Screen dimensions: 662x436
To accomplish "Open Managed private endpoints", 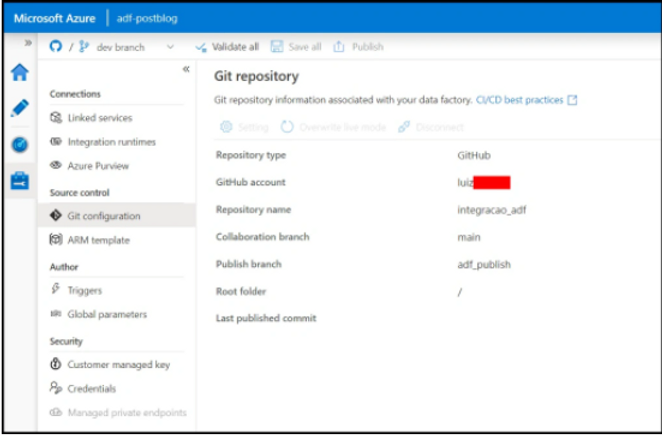I will click(127, 413).
